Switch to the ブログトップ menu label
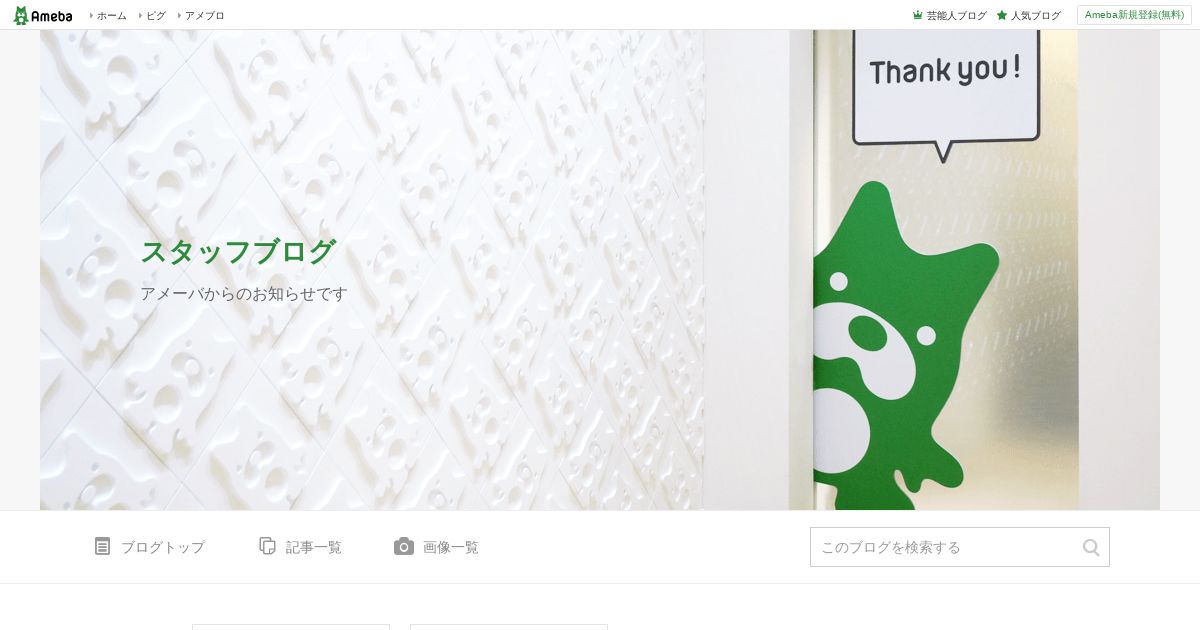1200x630 pixels. (x=163, y=547)
